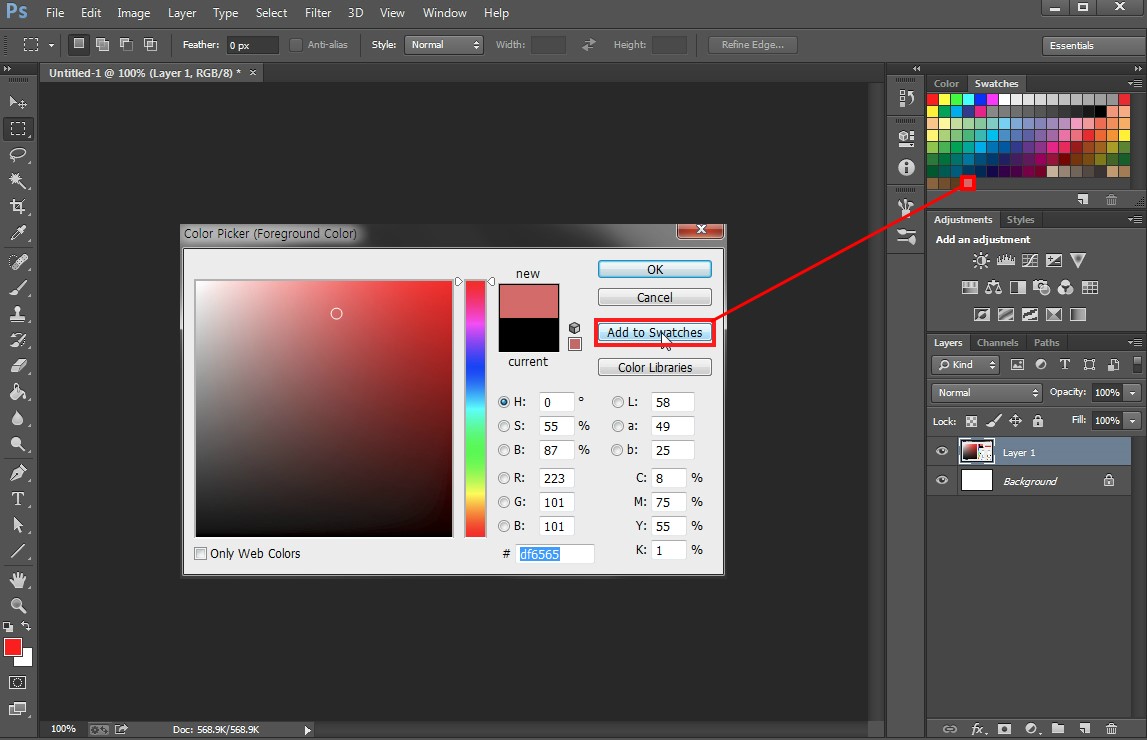
Task: Select the Lasso tool
Action: point(18,154)
